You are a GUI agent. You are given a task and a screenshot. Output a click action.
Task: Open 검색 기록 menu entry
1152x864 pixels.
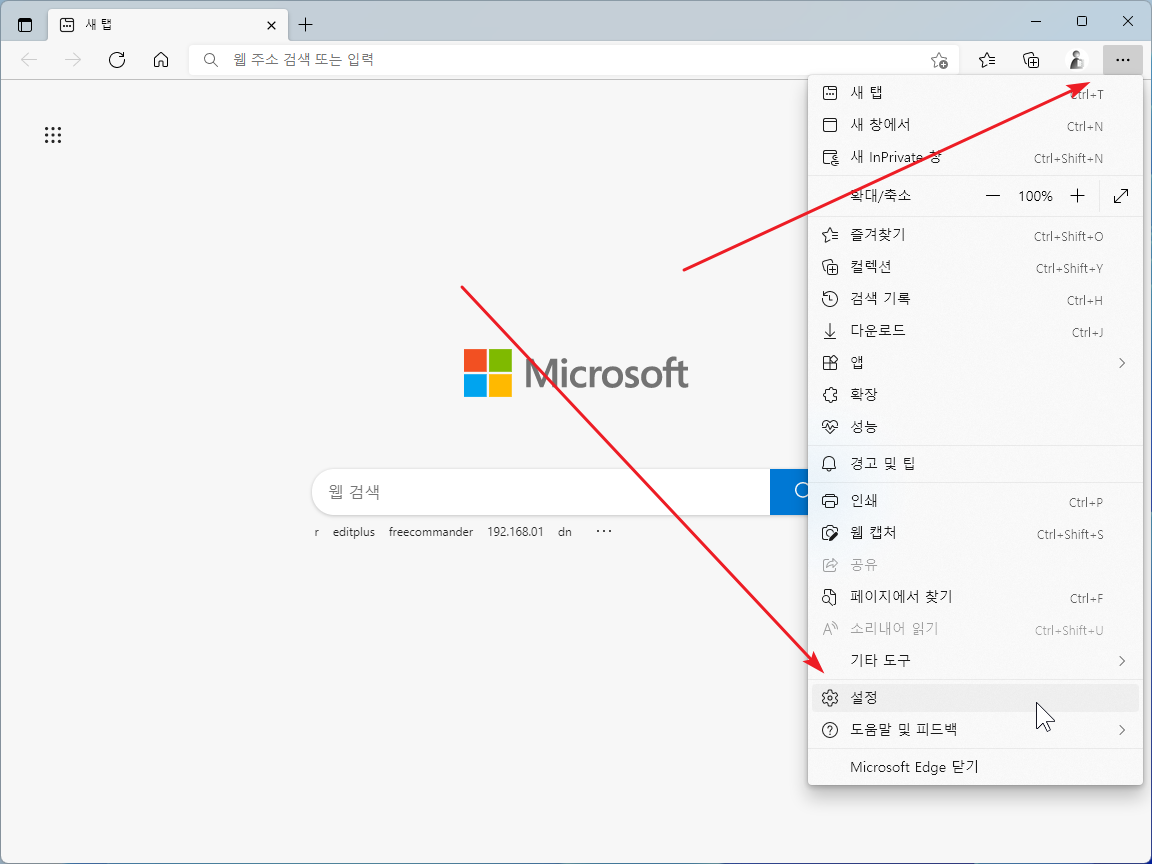(975, 299)
